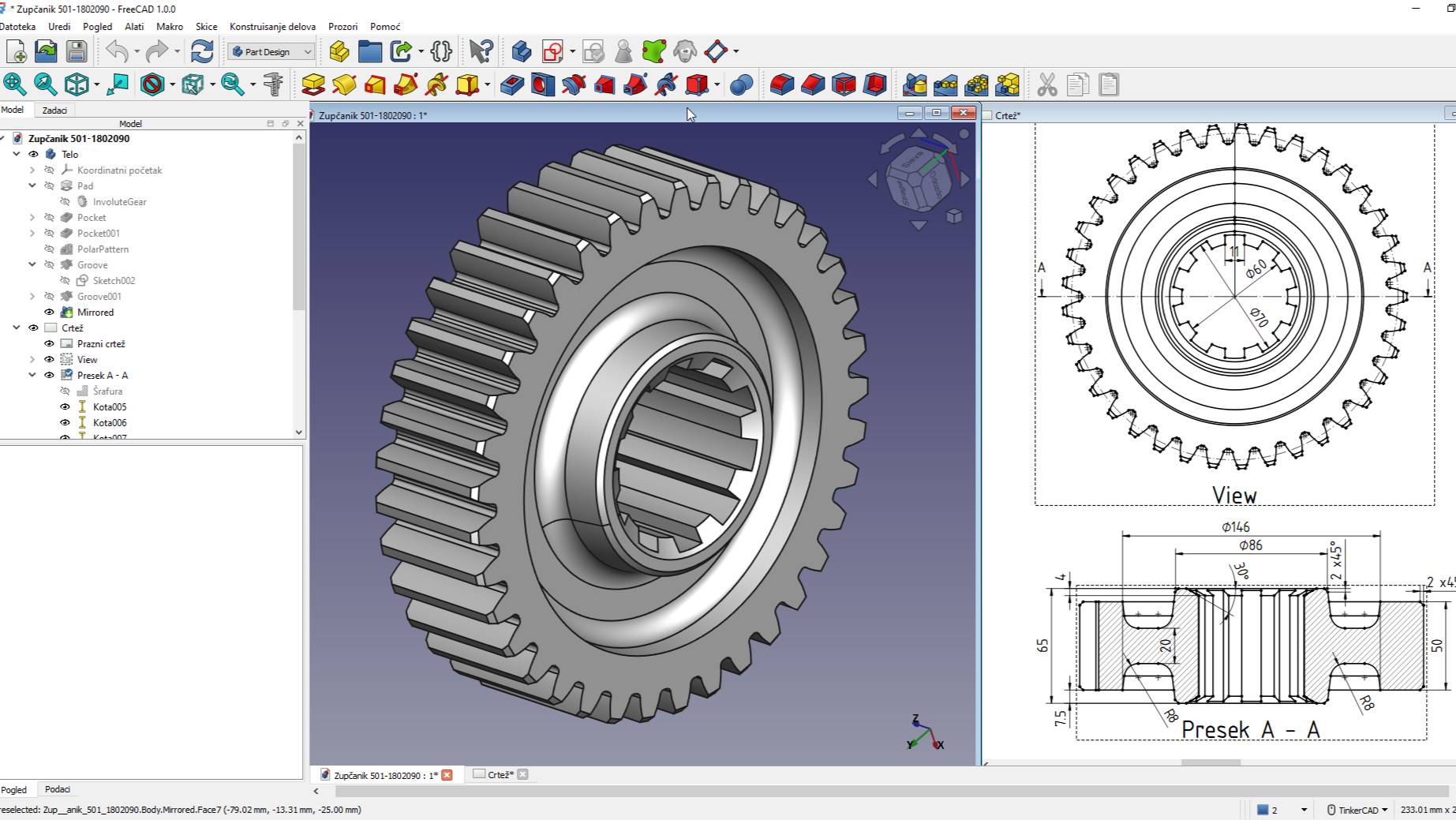Click the Paste clipboard icon
Image resolution: width=1456 pixels, height=820 pixels.
point(1109,84)
